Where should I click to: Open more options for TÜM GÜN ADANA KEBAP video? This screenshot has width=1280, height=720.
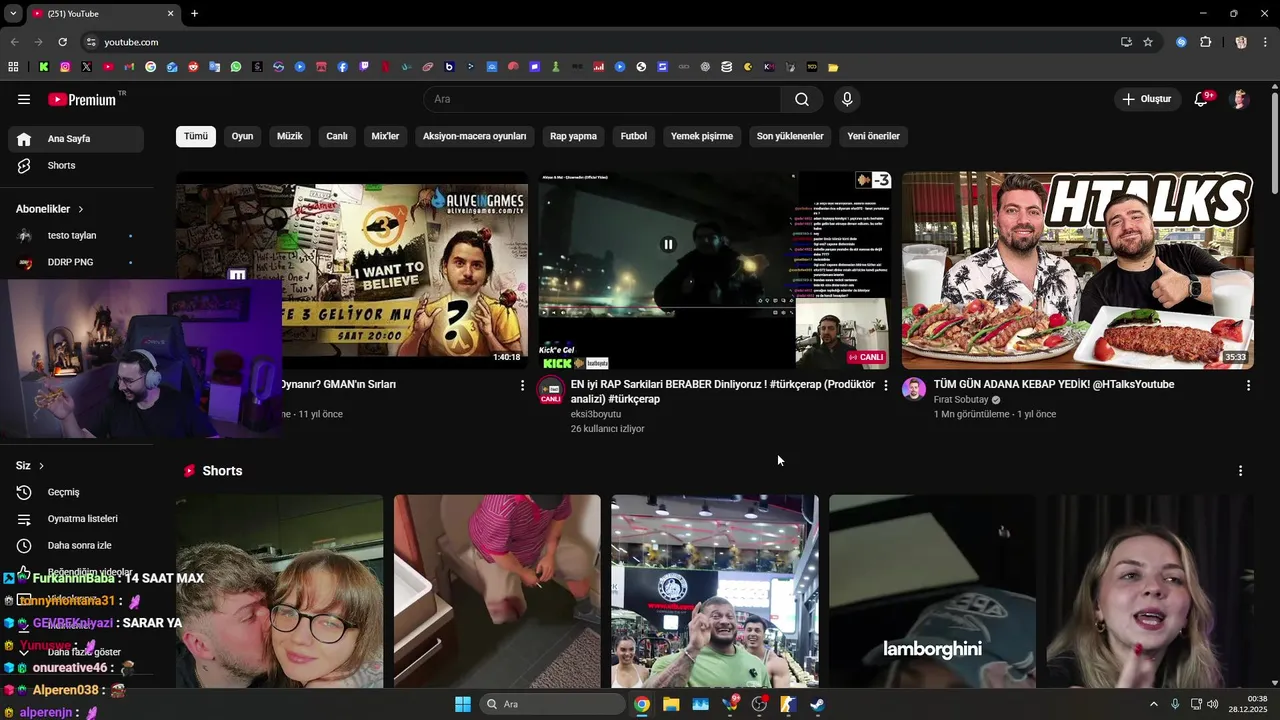pyautogui.click(x=1248, y=385)
